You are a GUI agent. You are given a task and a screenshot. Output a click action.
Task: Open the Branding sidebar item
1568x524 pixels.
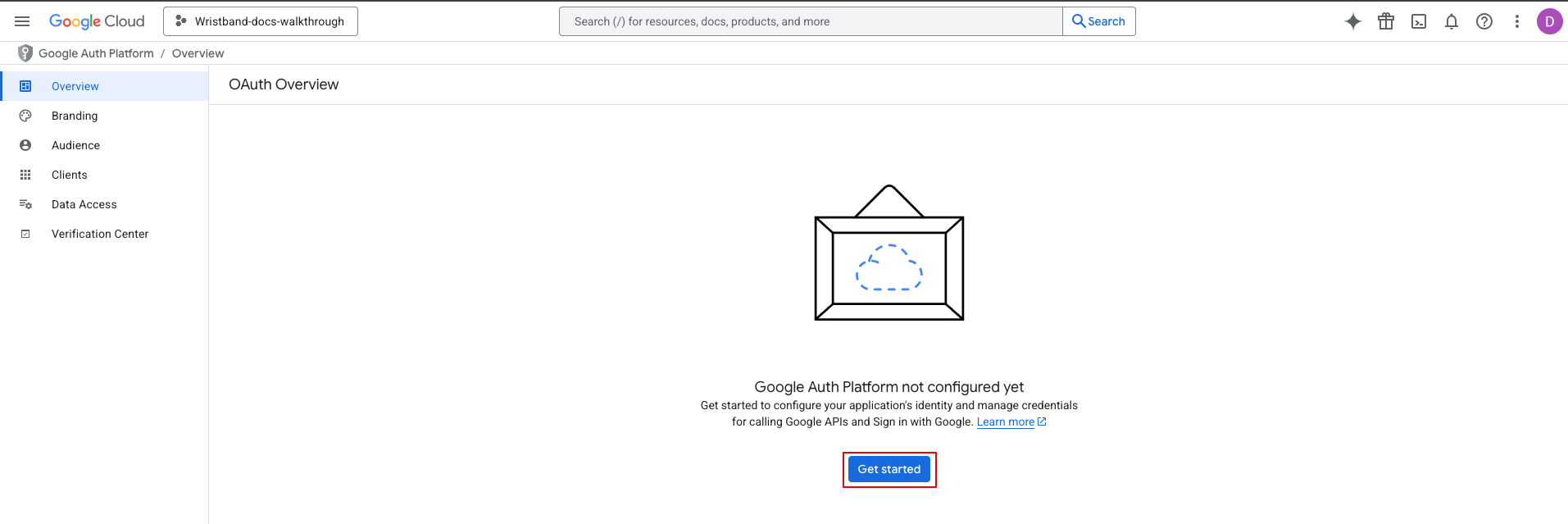click(105, 116)
